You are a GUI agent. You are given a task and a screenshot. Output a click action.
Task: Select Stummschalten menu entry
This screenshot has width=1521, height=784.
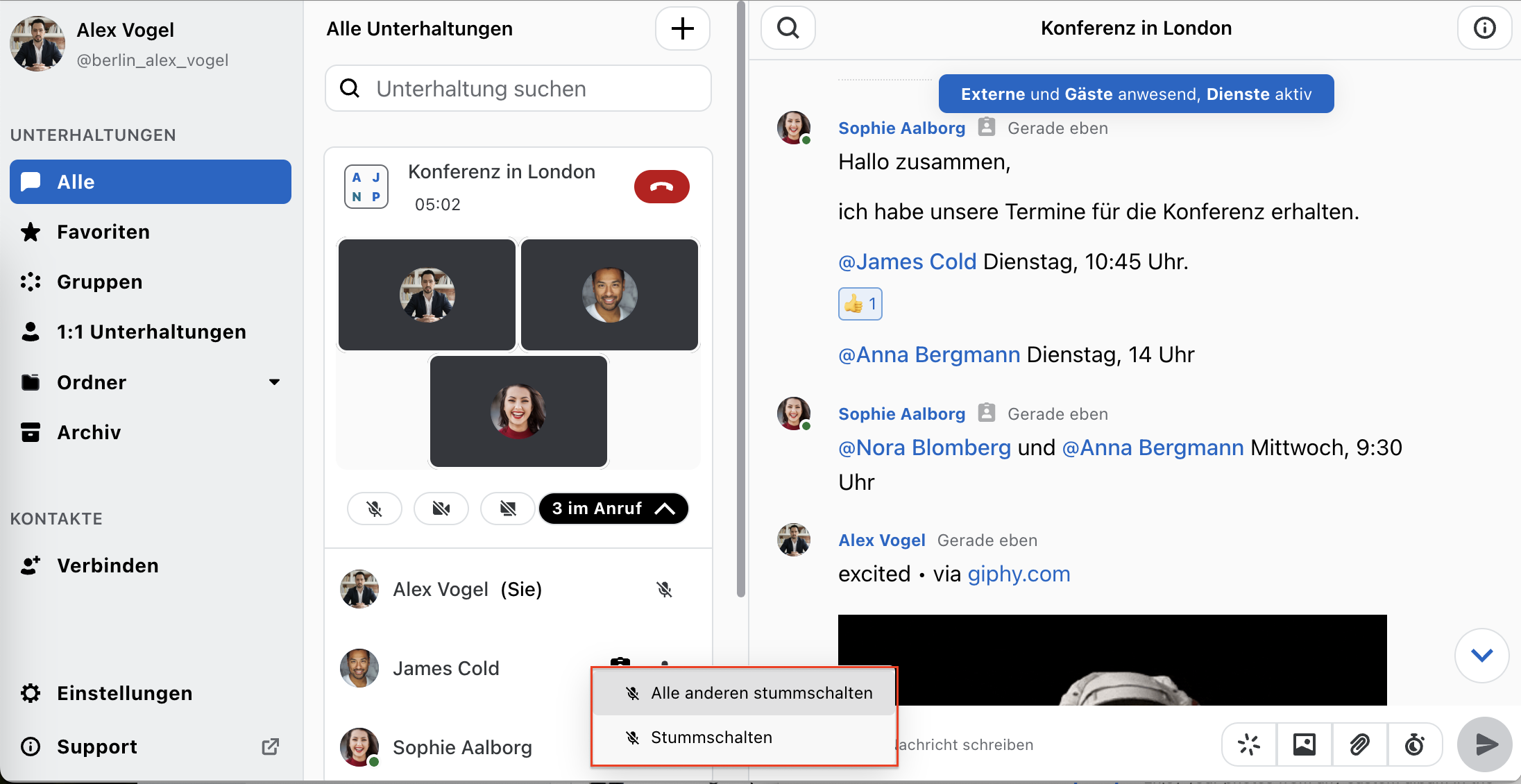tap(745, 738)
